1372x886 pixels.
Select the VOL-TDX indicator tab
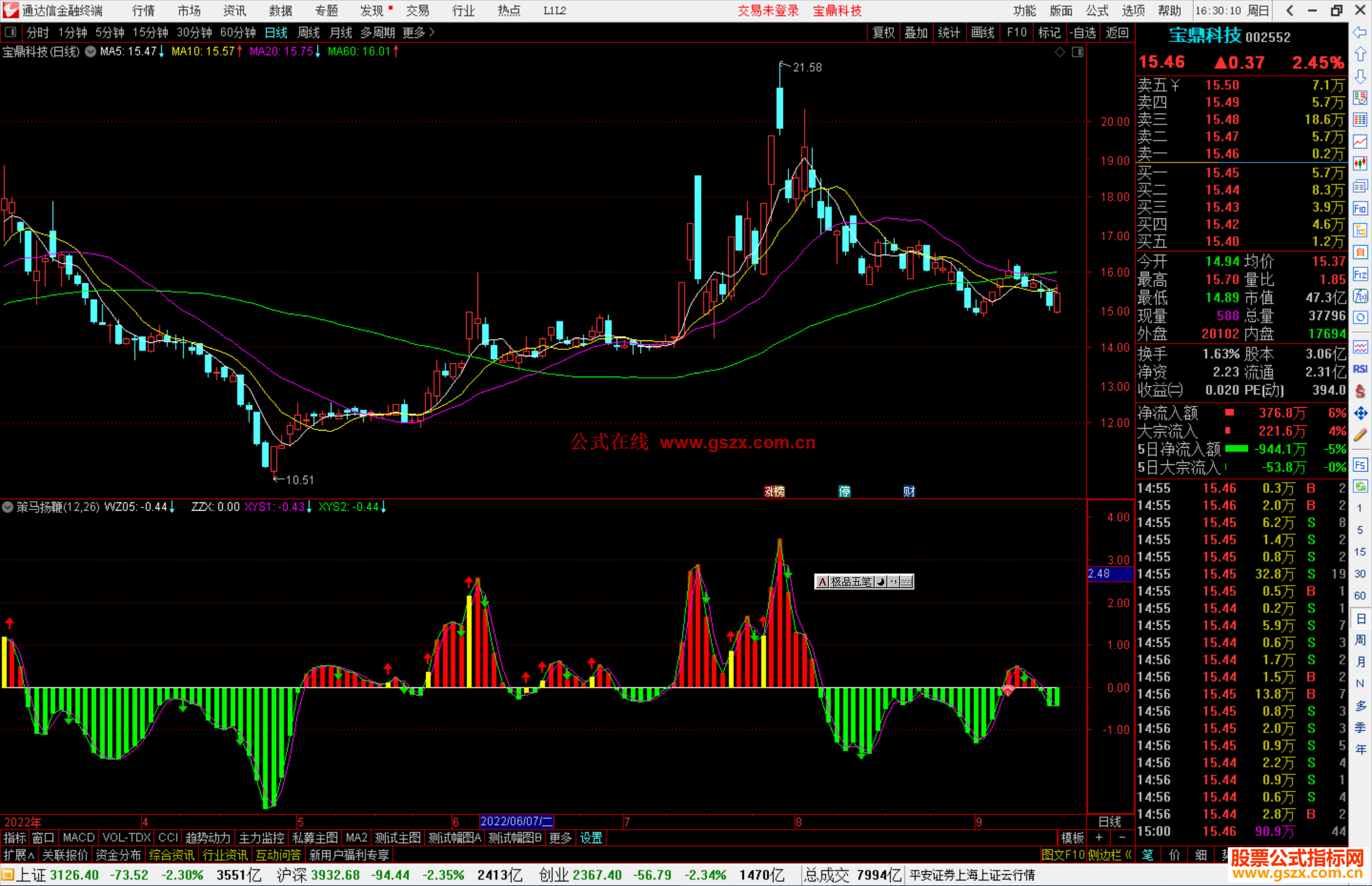click(127, 838)
